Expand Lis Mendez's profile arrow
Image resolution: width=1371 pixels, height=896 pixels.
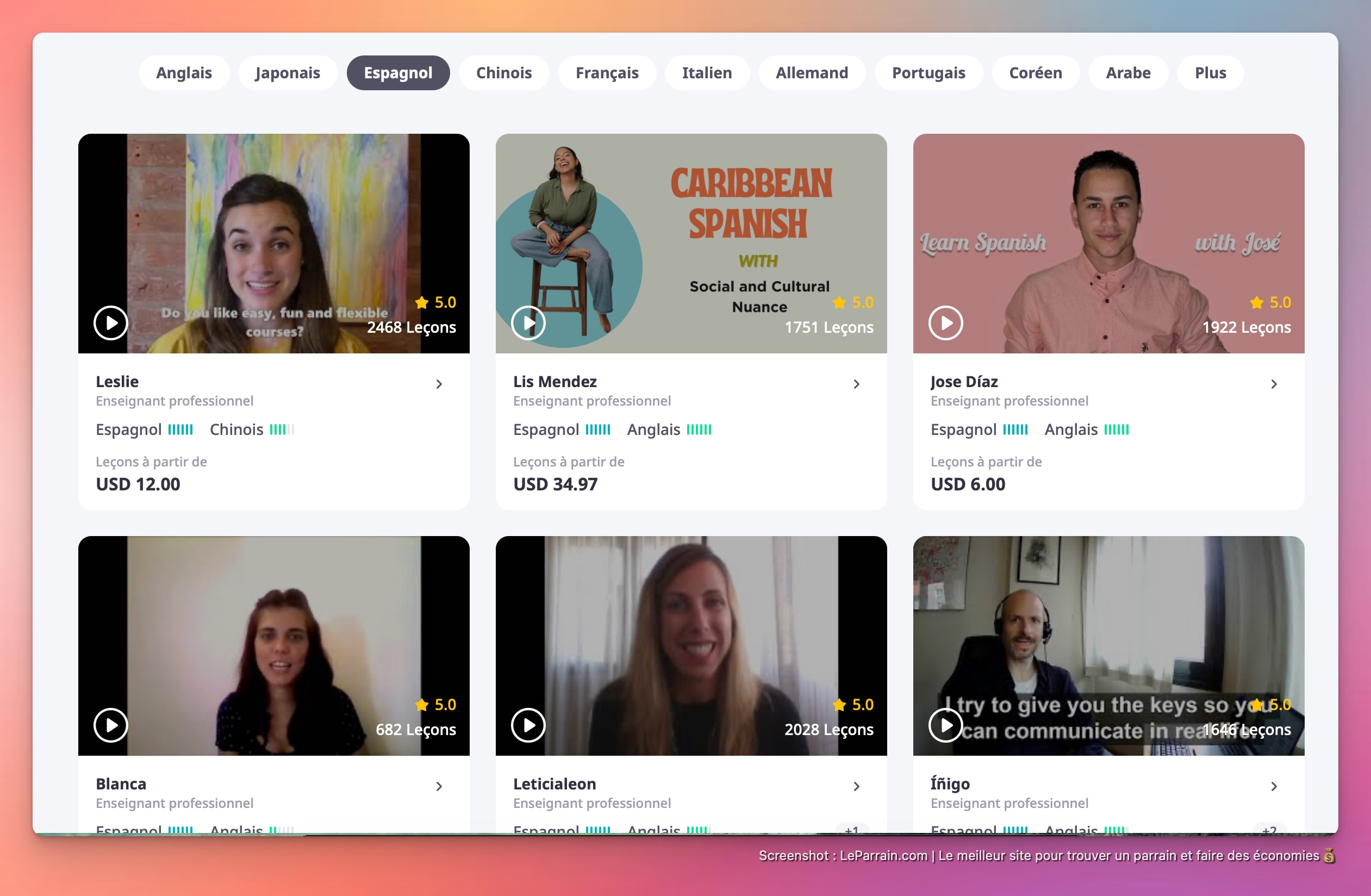pos(857,384)
